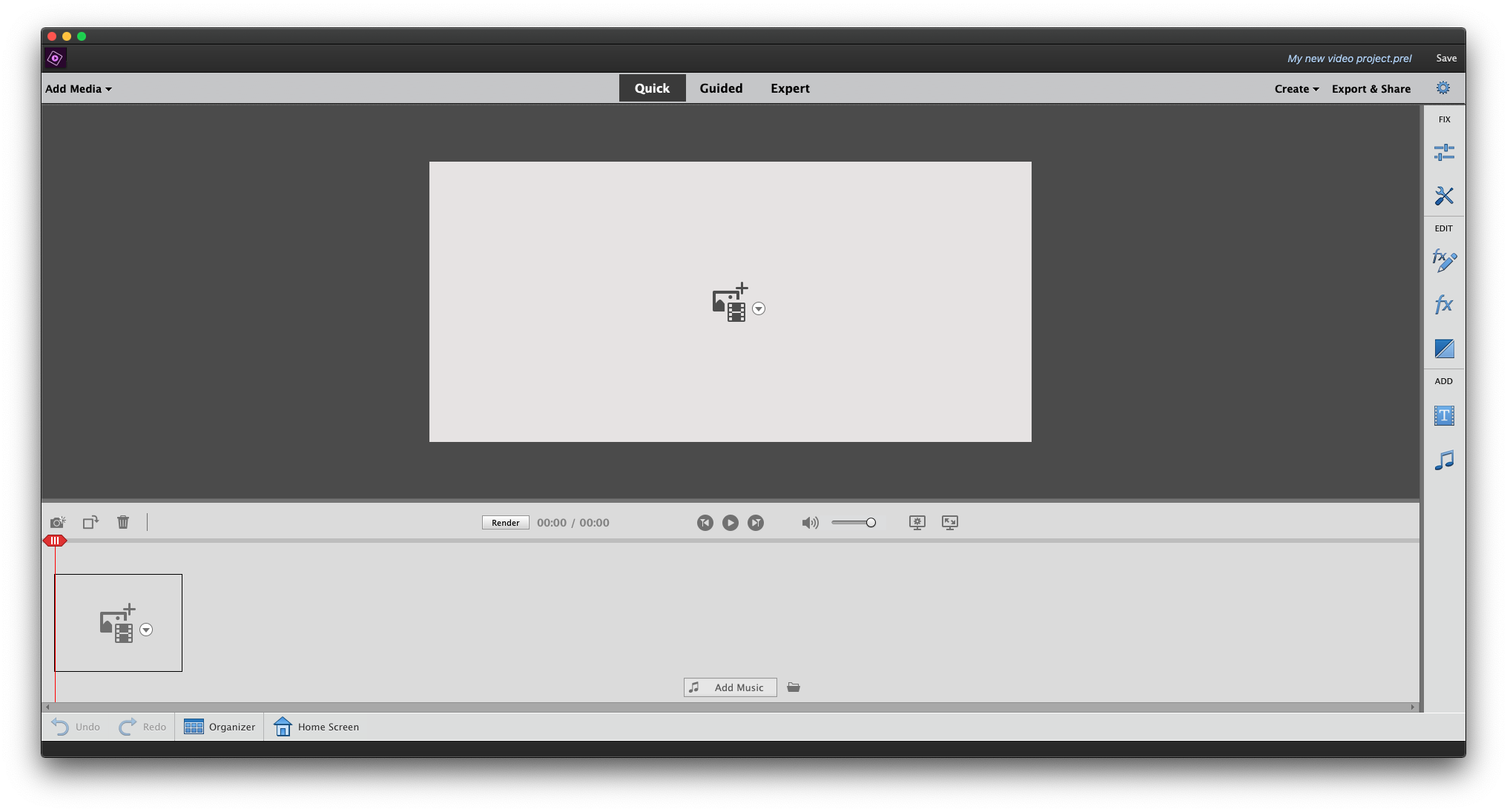The image size is (1507, 812).
Task: Open the Create dropdown
Action: pos(1296,88)
